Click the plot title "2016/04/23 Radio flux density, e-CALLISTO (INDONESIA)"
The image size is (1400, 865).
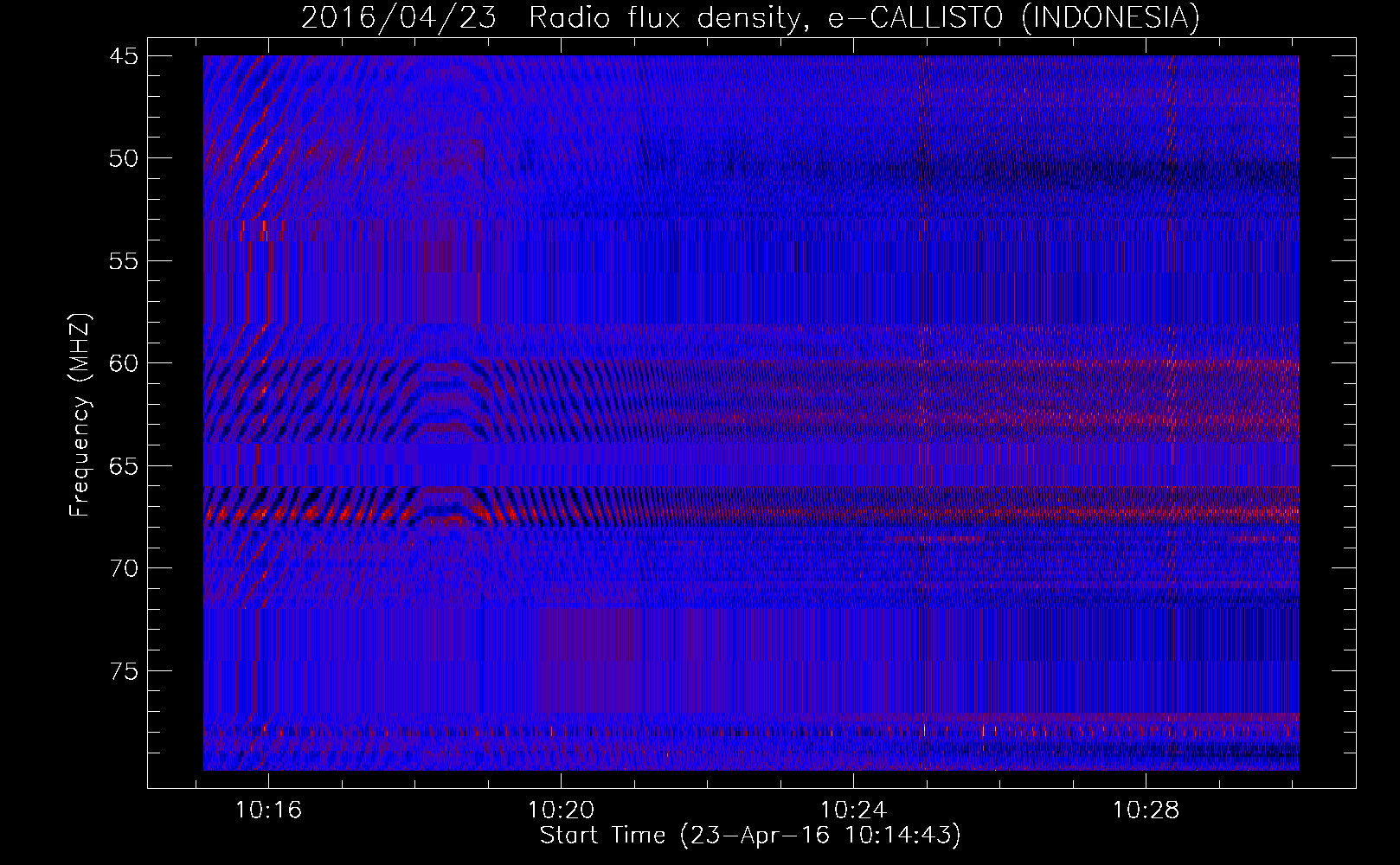point(750,17)
